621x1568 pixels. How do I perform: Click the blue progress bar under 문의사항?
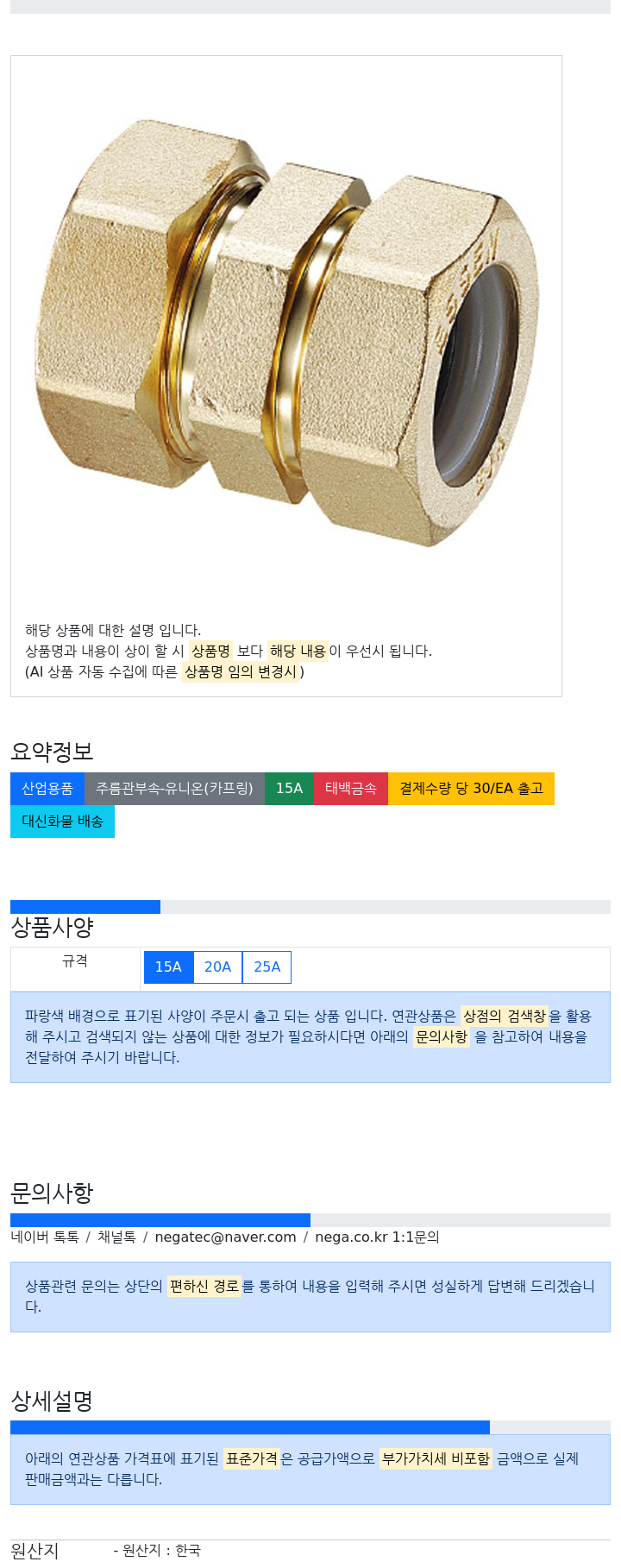tap(160, 1220)
